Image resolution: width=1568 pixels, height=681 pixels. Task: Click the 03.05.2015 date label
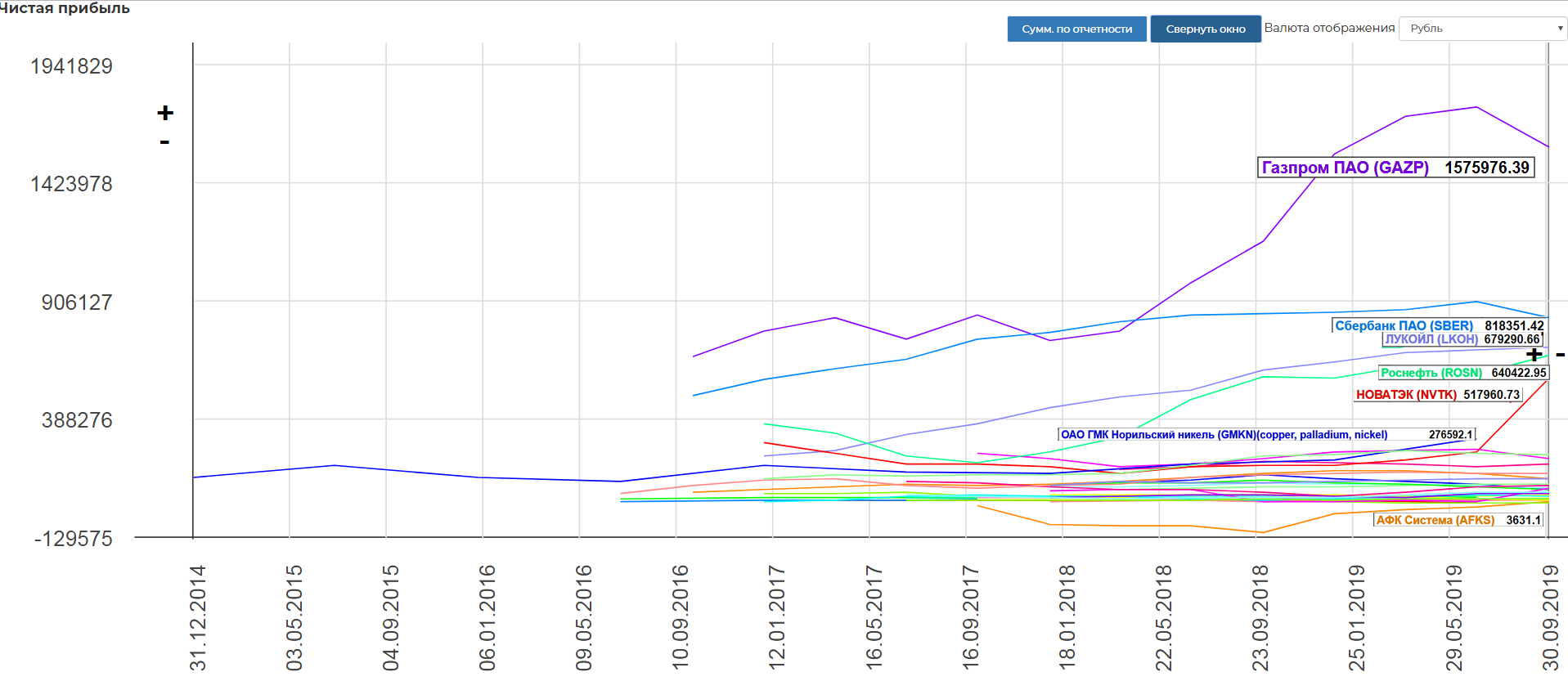[294, 618]
